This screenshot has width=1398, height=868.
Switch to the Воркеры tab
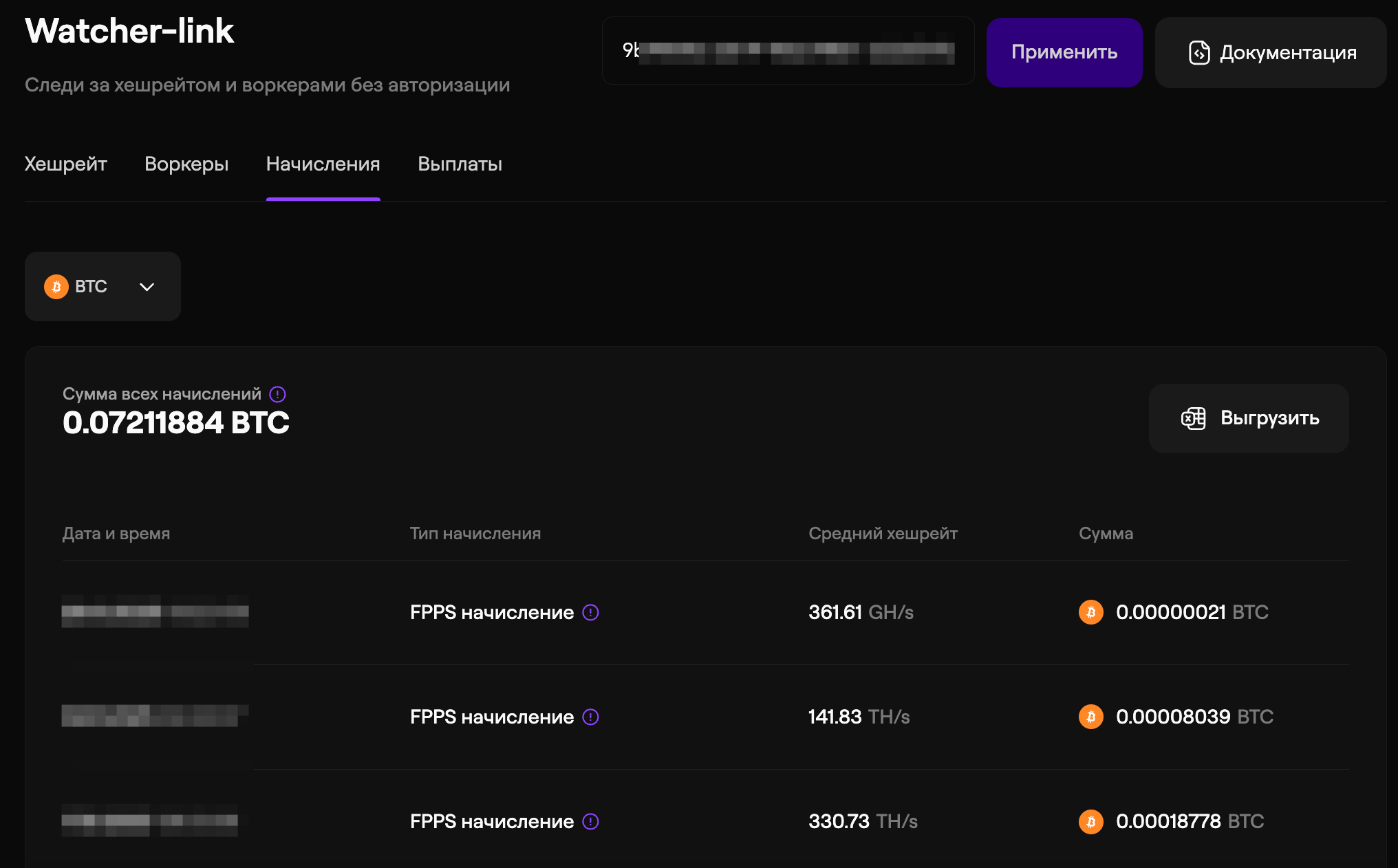(186, 164)
